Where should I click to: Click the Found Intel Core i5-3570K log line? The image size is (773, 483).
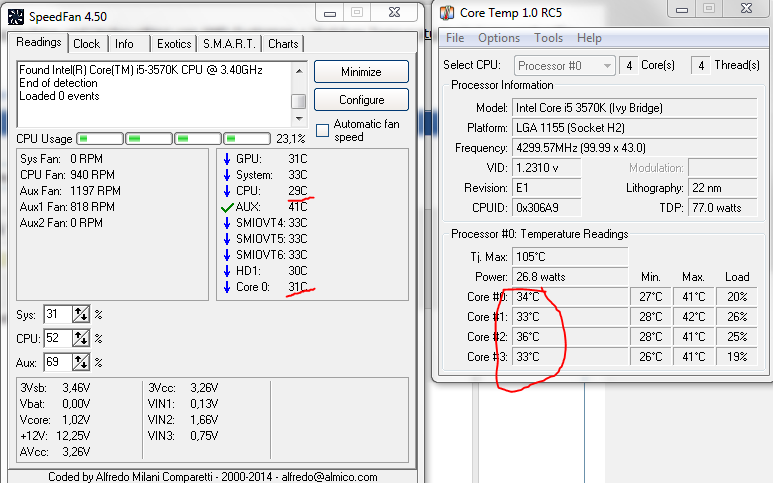[141, 70]
